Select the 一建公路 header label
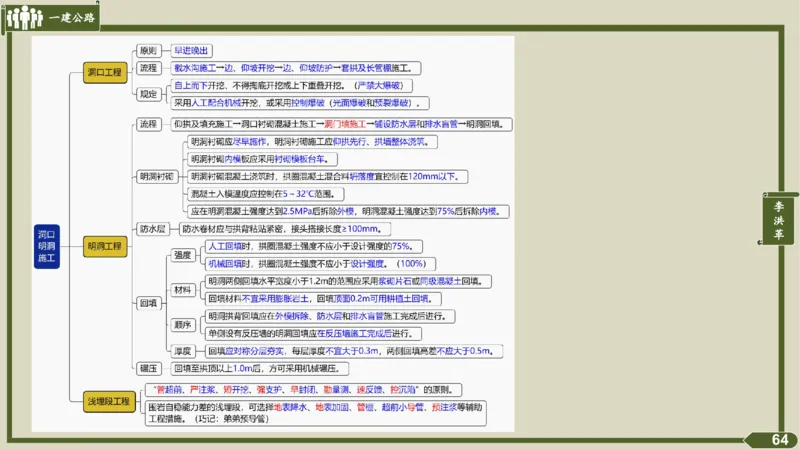800x450 pixels. pos(72,18)
